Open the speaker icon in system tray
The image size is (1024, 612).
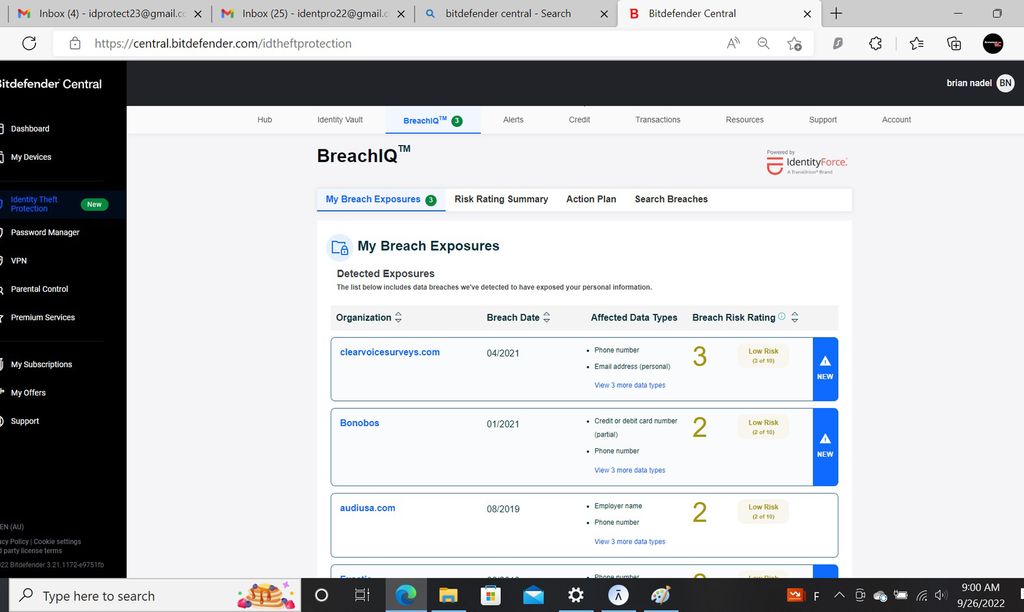coord(940,595)
